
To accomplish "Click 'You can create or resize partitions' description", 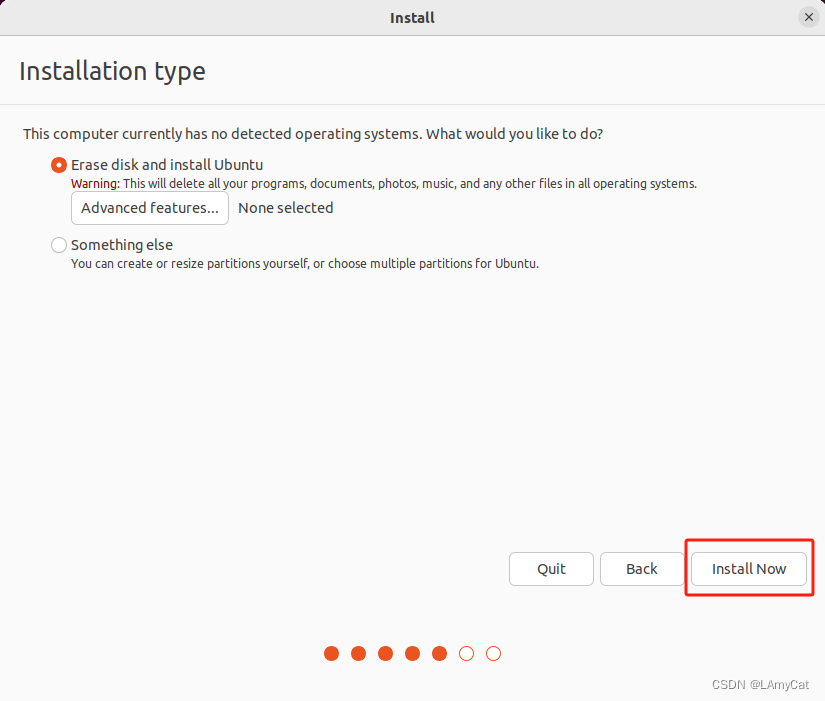I will [x=305, y=263].
